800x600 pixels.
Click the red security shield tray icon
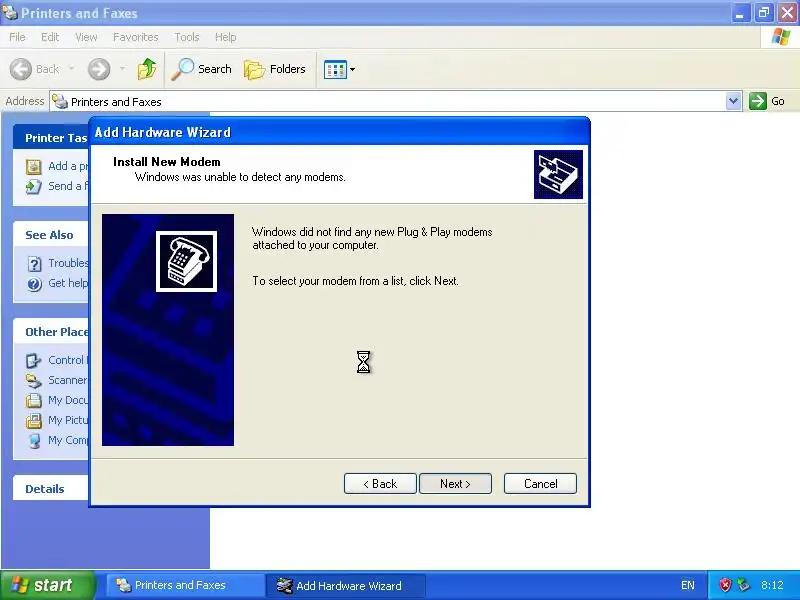click(x=725, y=585)
